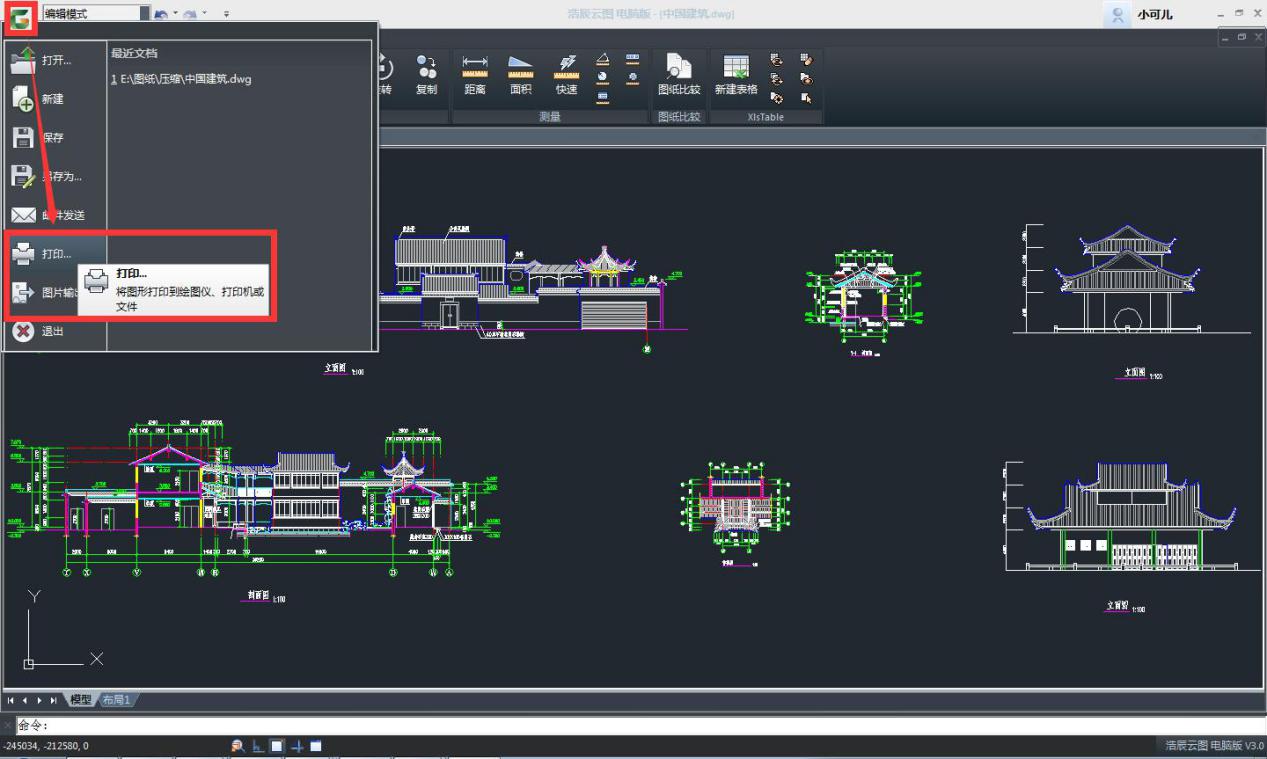The height and width of the screenshot is (759, 1267).
Task: Click the 复制 copy tool
Action: 427,75
